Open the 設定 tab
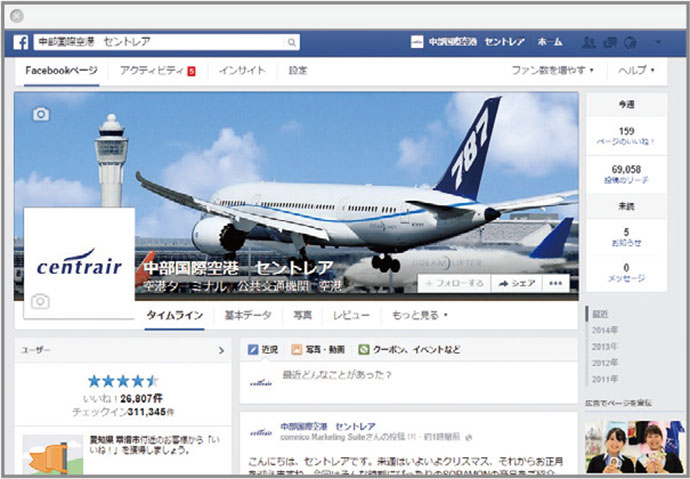 (x=297, y=70)
